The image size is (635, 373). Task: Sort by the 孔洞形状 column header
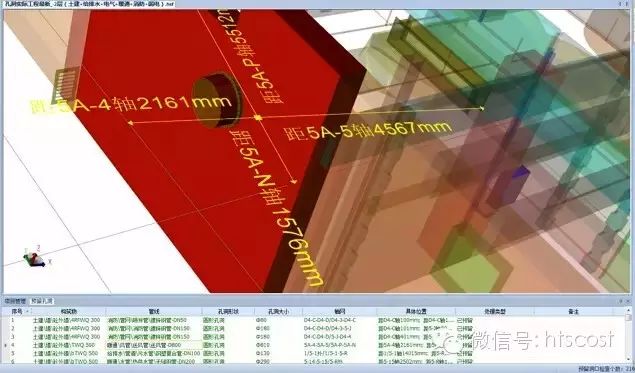point(228,311)
